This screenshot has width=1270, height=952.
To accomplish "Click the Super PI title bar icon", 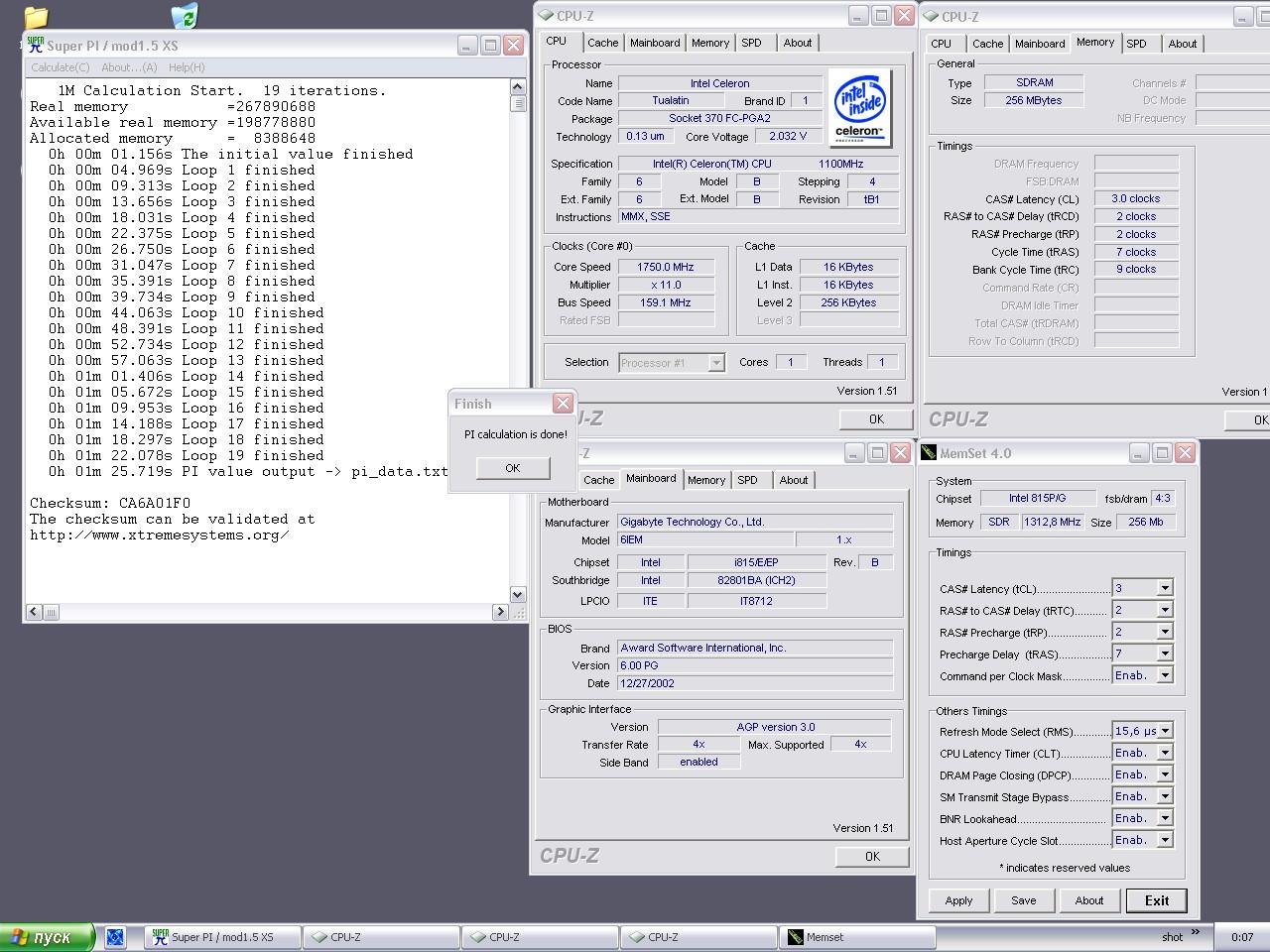I will coord(36,45).
